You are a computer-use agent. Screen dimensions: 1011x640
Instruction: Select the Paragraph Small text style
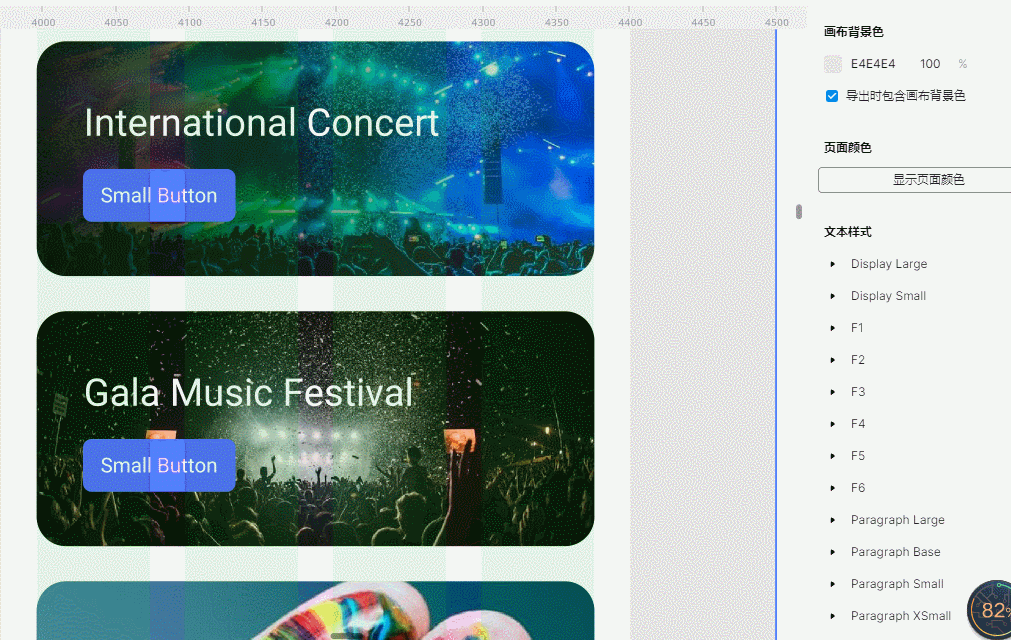pos(897,584)
